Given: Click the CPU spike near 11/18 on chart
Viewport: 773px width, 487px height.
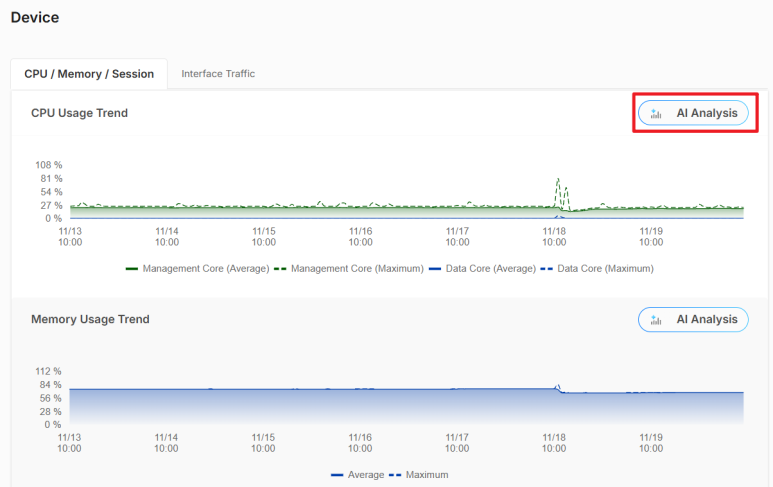Looking at the screenshot, I should [x=558, y=183].
